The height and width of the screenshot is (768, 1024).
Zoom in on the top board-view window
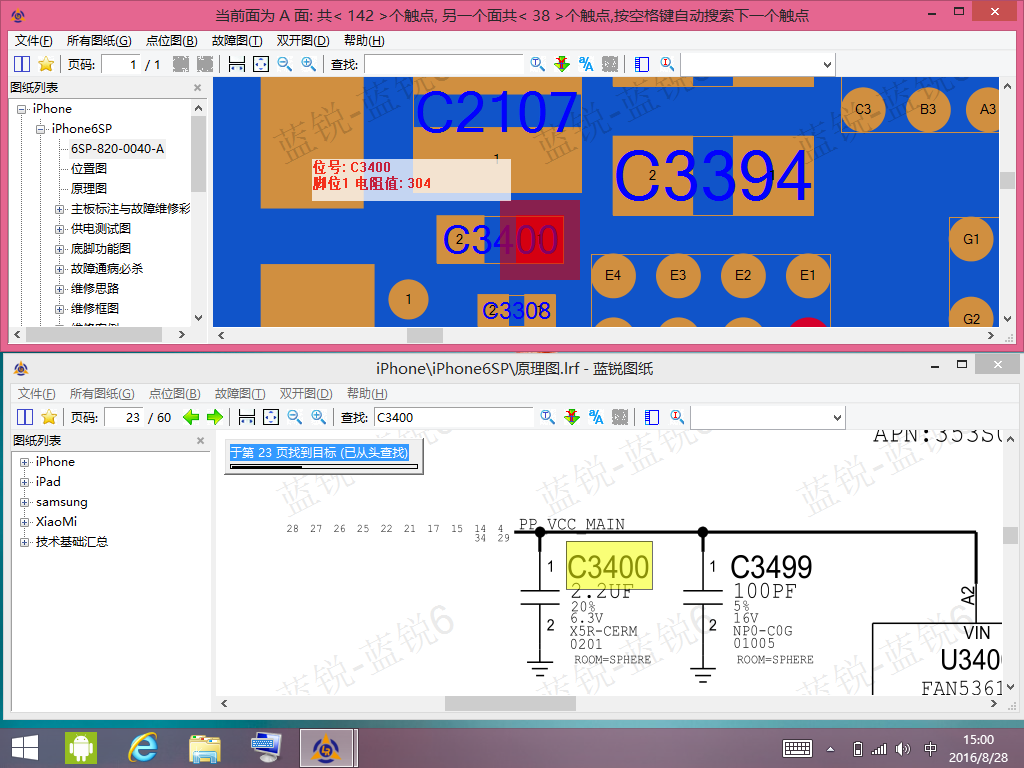point(308,64)
